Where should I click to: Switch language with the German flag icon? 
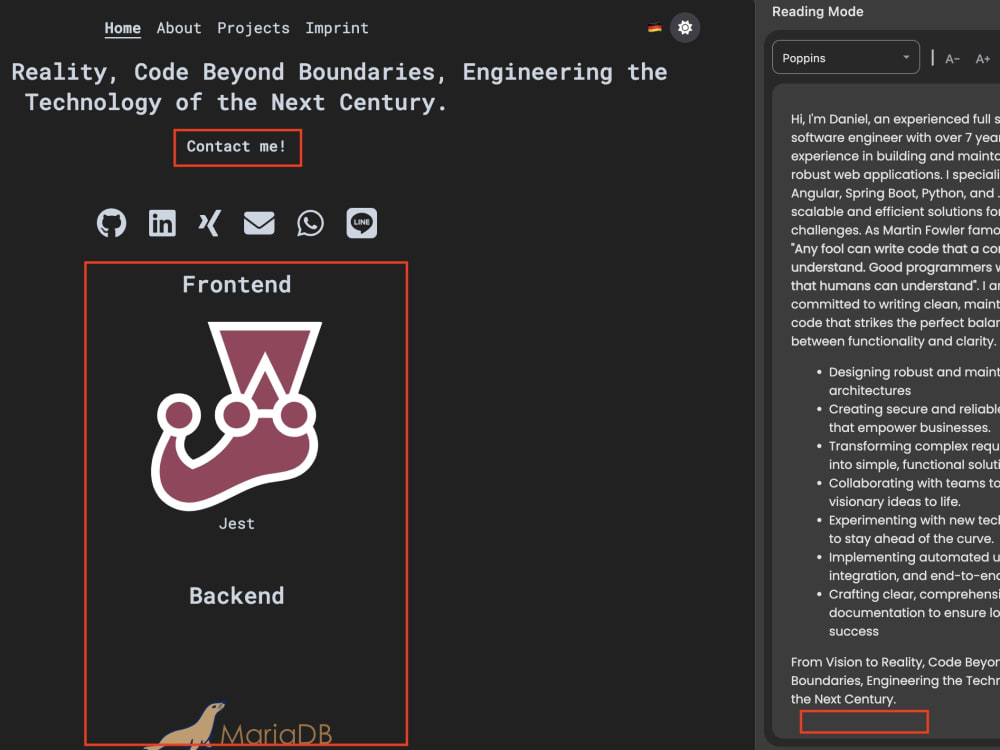tap(654, 27)
